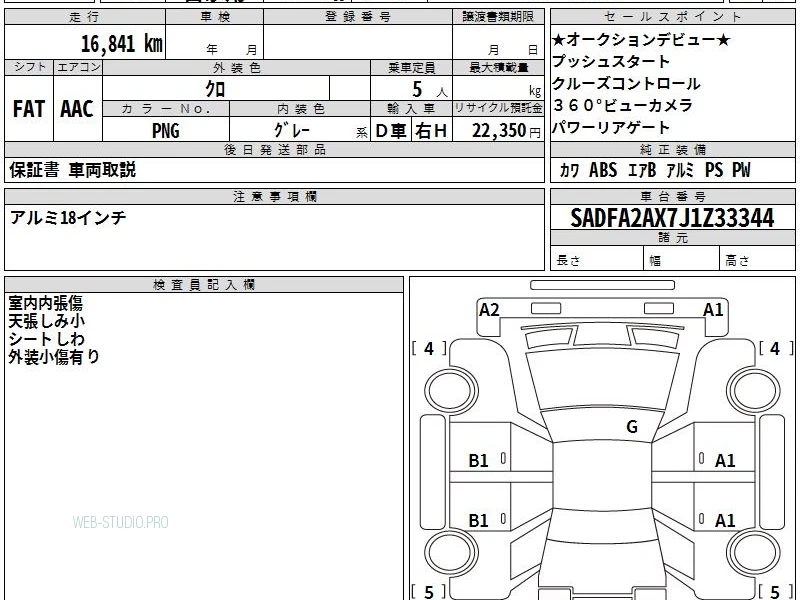Image resolution: width=800 pixels, height=600 pixels.
Task: Click the 注意事項欄 header bar
Action: click(274, 196)
